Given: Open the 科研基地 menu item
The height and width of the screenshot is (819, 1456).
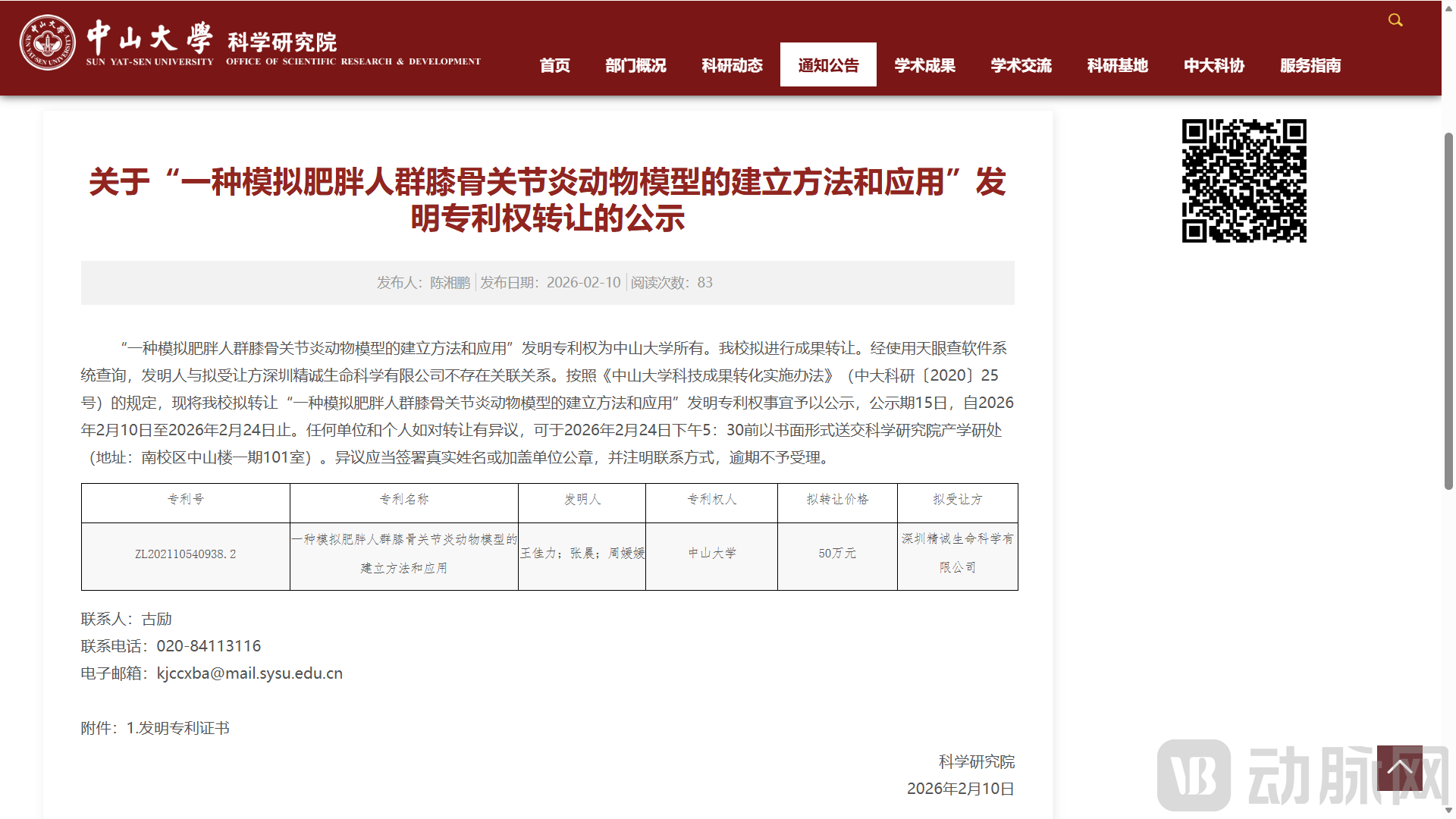Looking at the screenshot, I should click(1117, 65).
